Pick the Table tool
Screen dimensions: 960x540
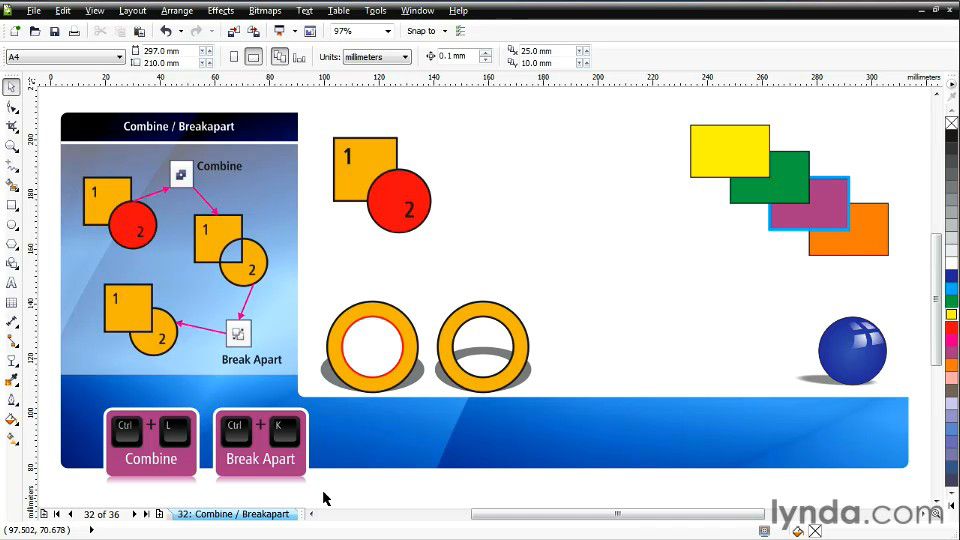pos(12,302)
